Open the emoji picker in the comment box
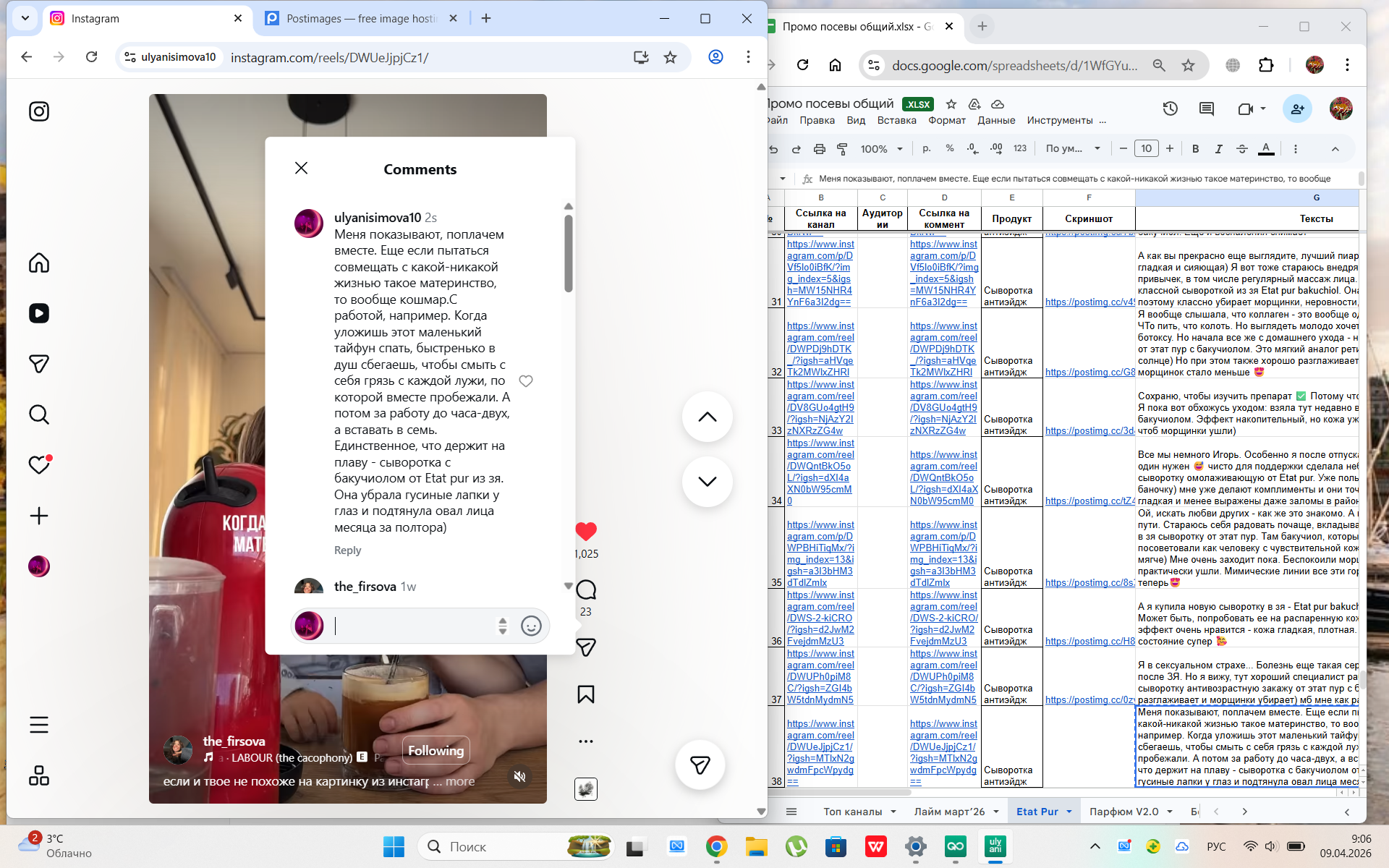This screenshot has height=868, width=1389. [531, 626]
